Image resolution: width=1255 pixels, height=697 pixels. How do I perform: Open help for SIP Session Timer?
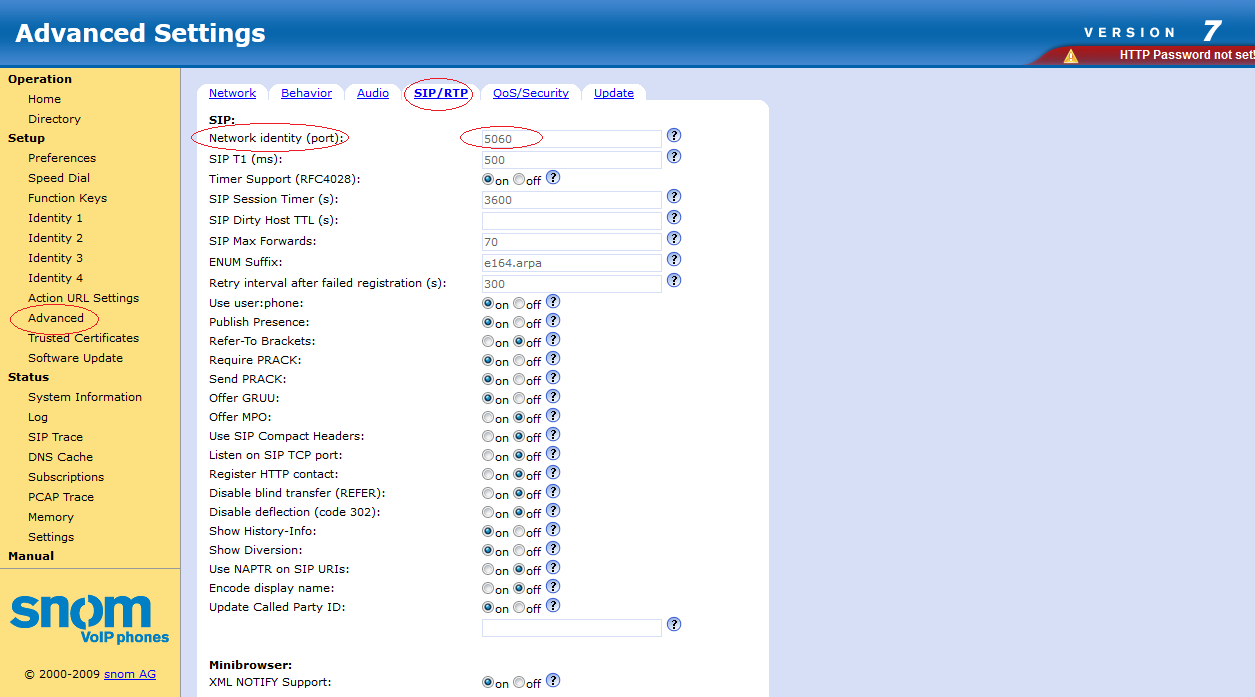(674, 197)
